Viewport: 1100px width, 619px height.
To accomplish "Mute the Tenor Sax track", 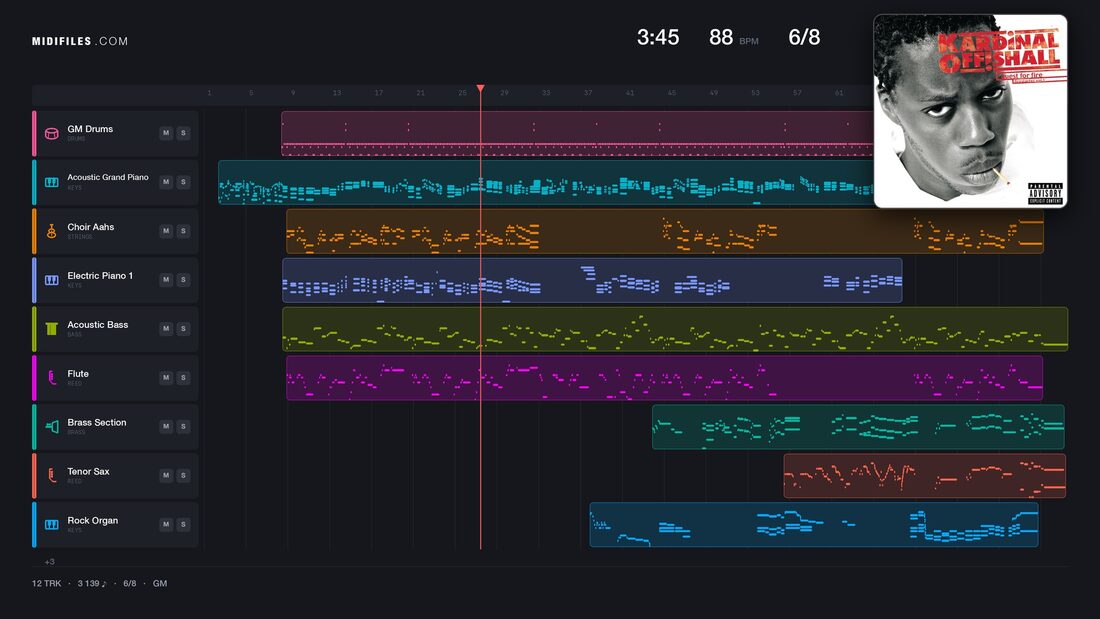I will click(166, 475).
